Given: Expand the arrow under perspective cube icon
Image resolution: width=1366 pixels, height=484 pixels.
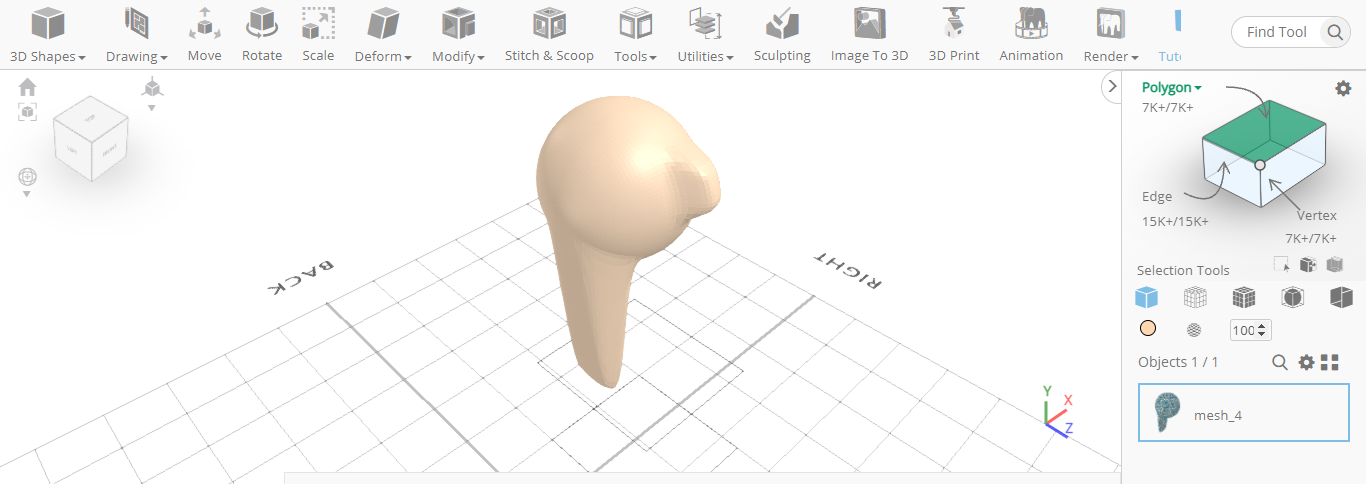Looking at the screenshot, I should 152,107.
